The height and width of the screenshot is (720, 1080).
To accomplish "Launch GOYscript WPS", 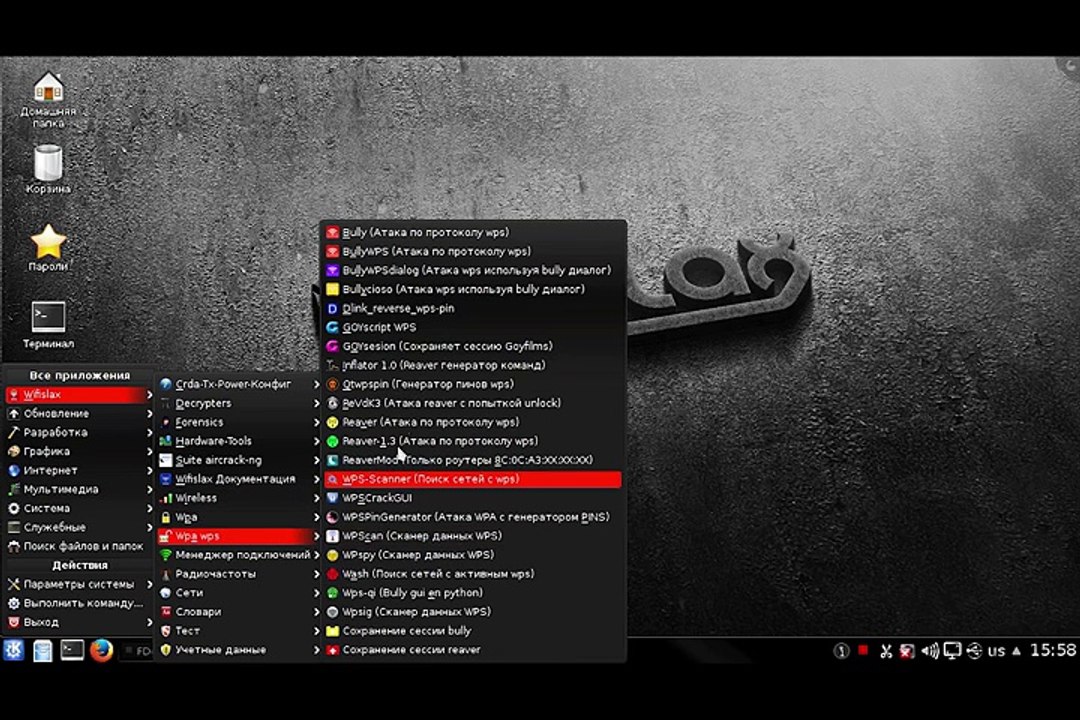I will [473, 327].
